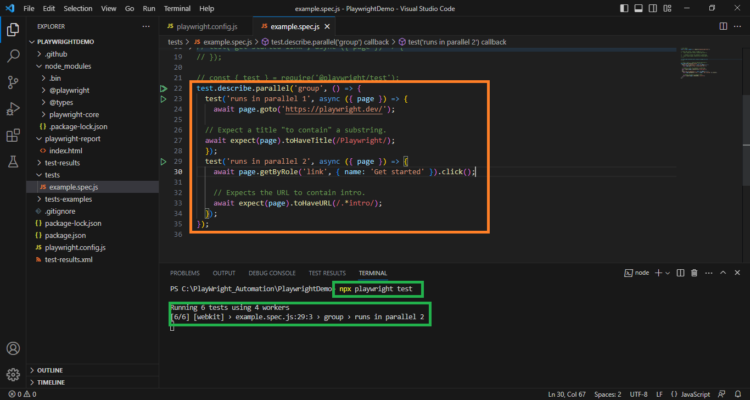Open the new terminal launch profile dropdown
750x400 pixels.
pyautogui.click(x=670, y=272)
